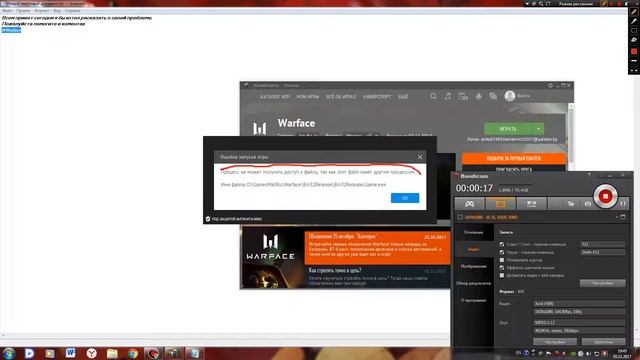
Task: Open the music icon in Game Center
Action: tap(448, 96)
